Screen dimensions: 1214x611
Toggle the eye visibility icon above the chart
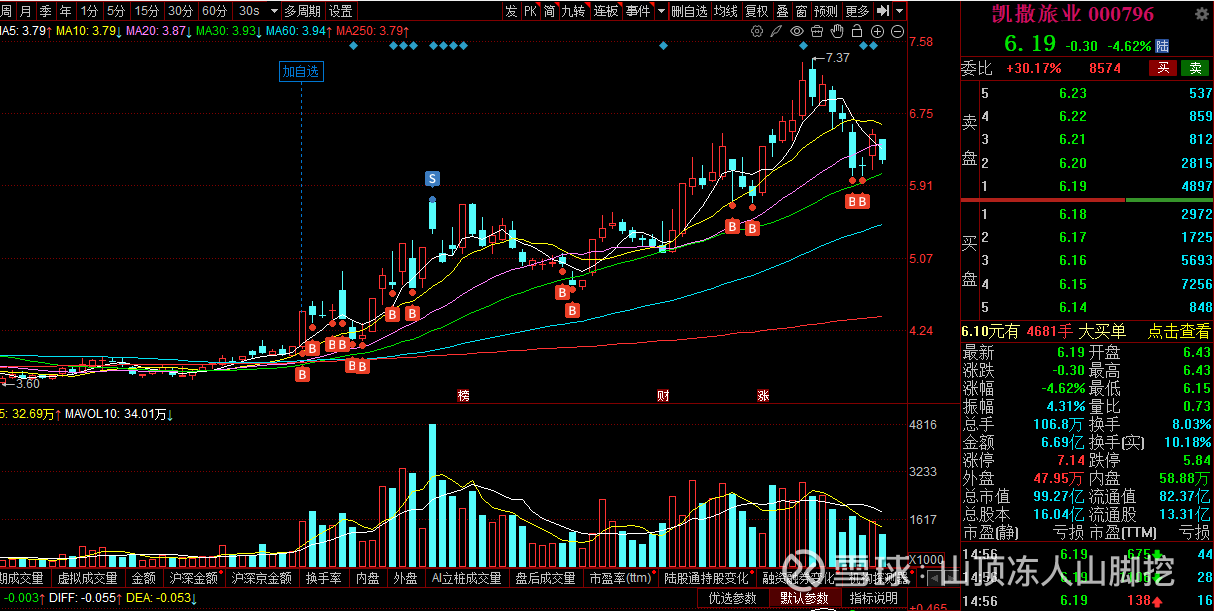797,31
